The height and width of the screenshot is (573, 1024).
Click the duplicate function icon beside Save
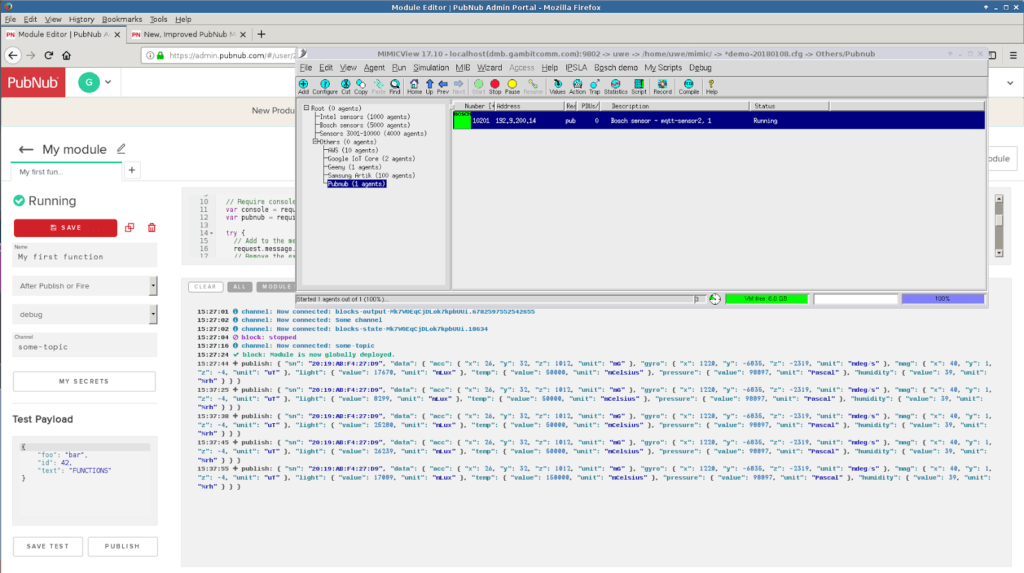(130, 228)
